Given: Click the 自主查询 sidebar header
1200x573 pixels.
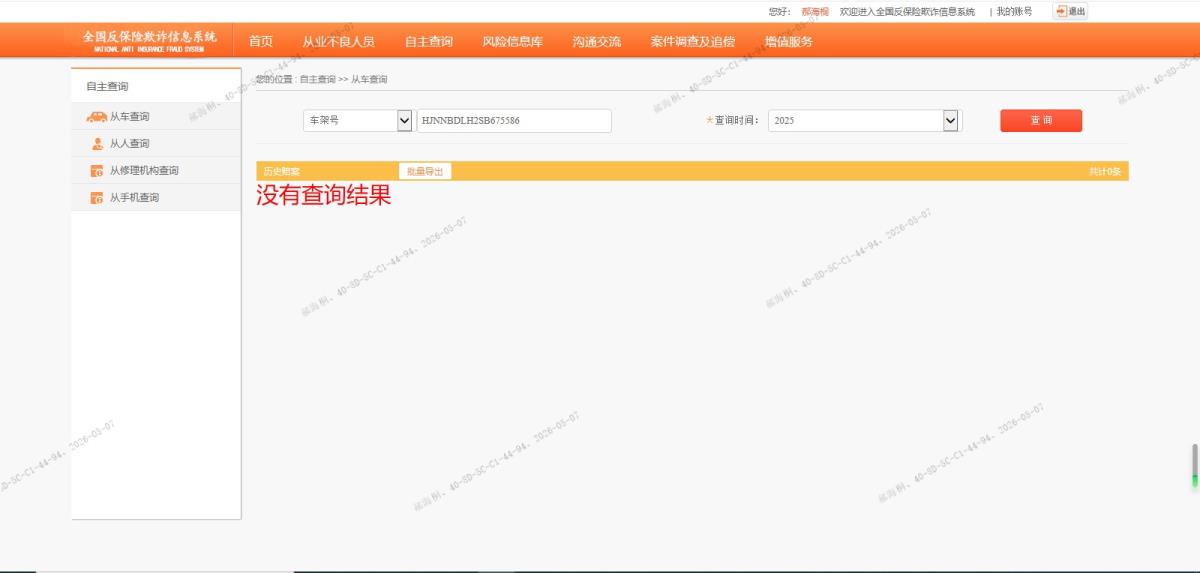Looking at the screenshot, I should pos(107,86).
